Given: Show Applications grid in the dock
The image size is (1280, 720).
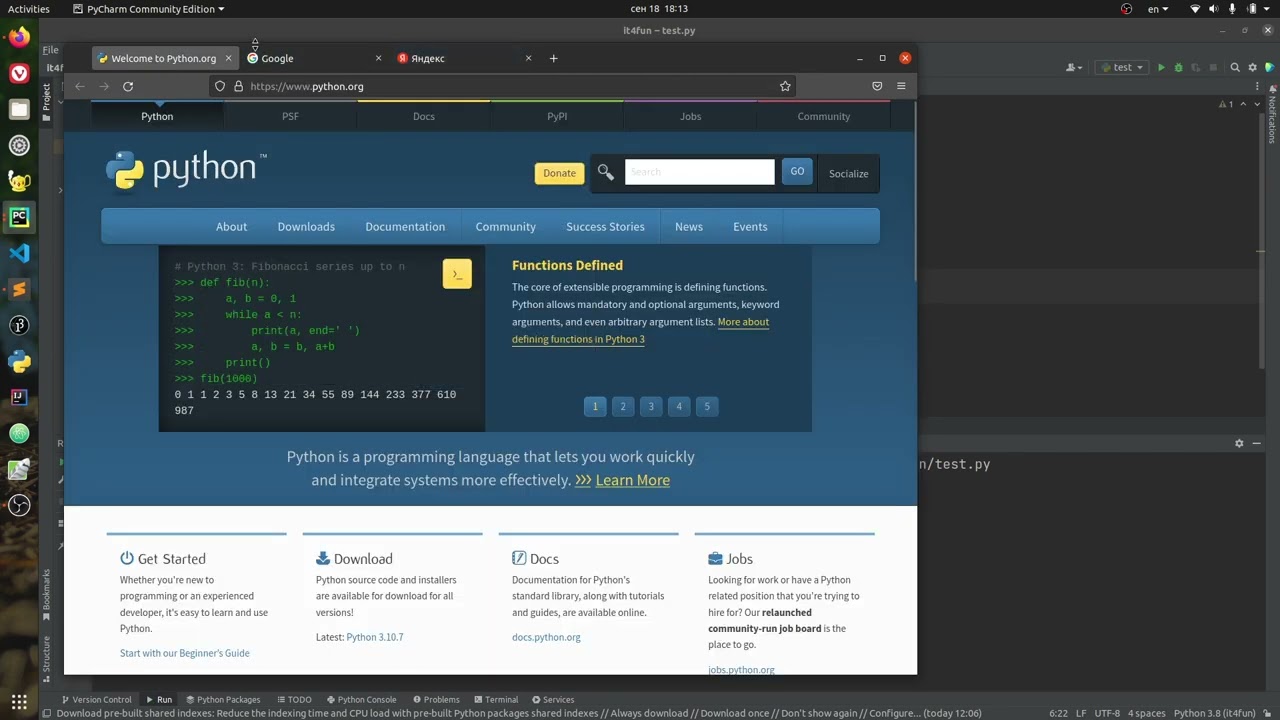Looking at the screenshot, I should 19,702.
